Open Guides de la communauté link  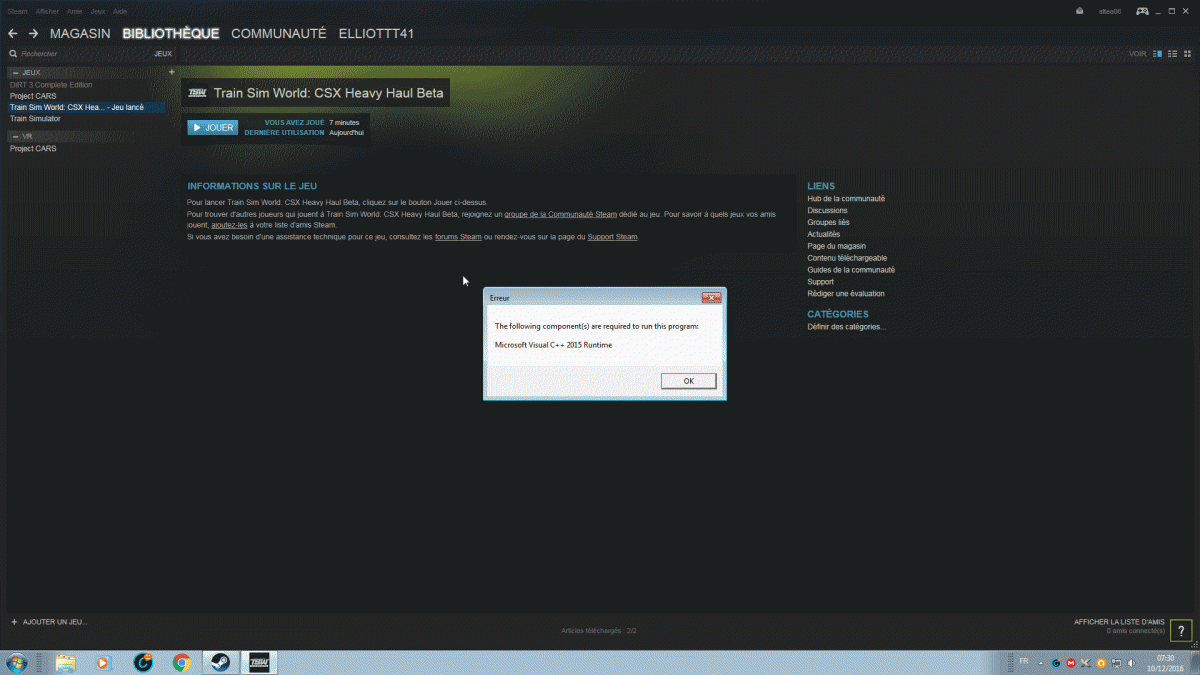[x=851, y=270]
